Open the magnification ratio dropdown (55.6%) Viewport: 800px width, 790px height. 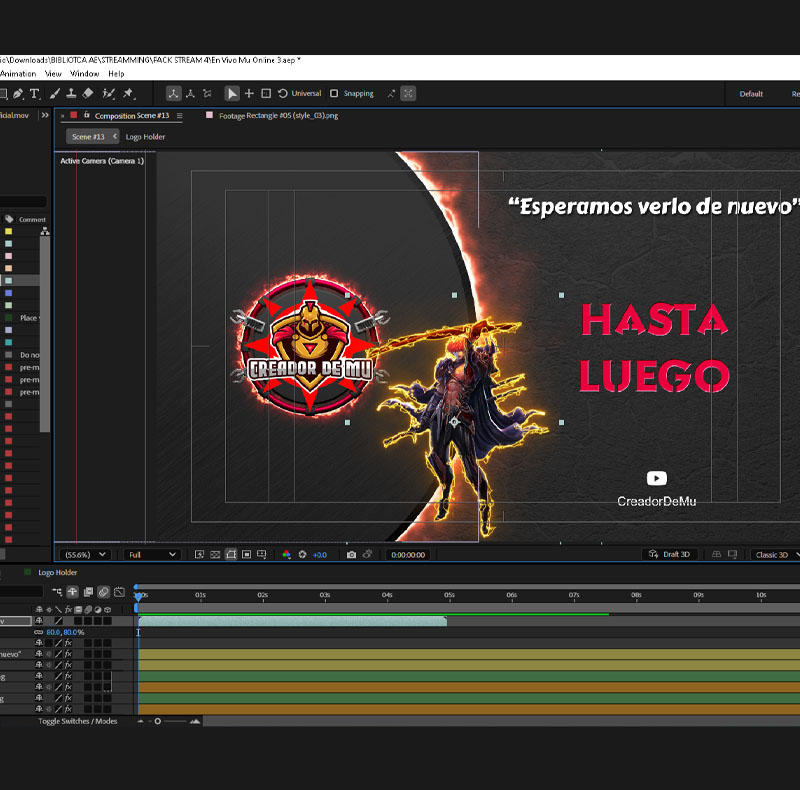tap(84, 555)
